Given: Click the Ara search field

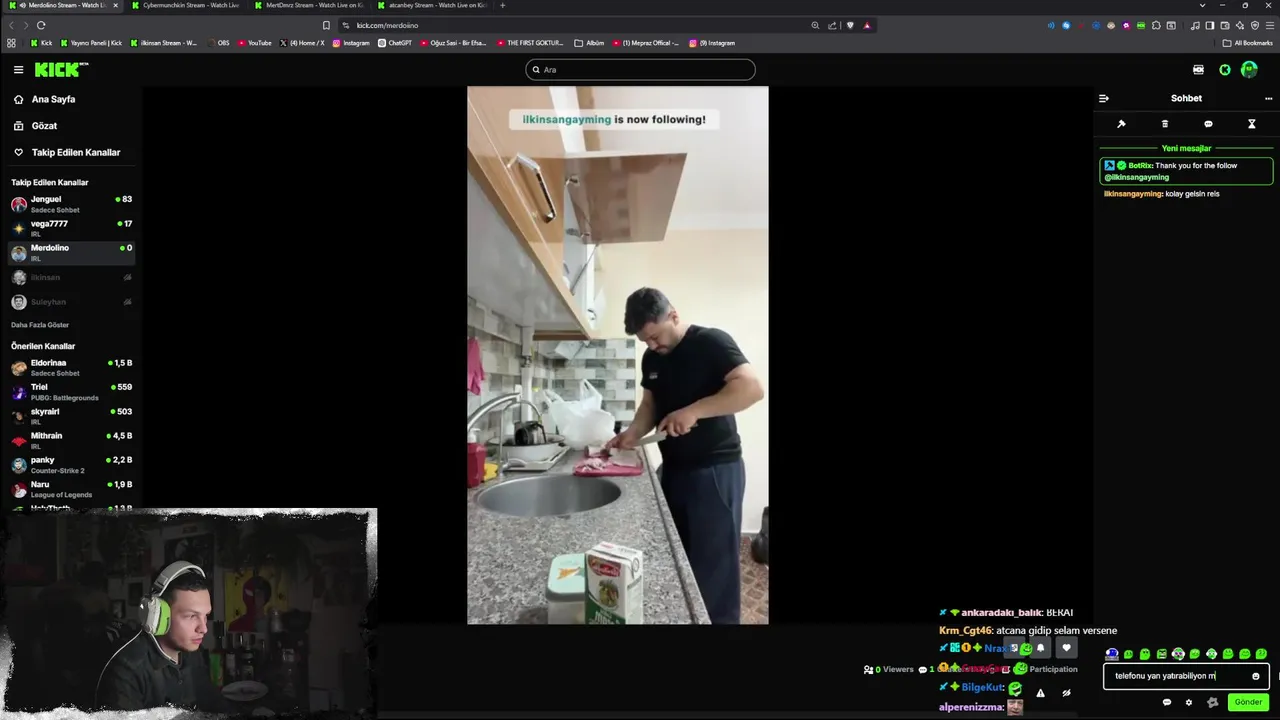Looking at the screenshot, I should point(640,69).
